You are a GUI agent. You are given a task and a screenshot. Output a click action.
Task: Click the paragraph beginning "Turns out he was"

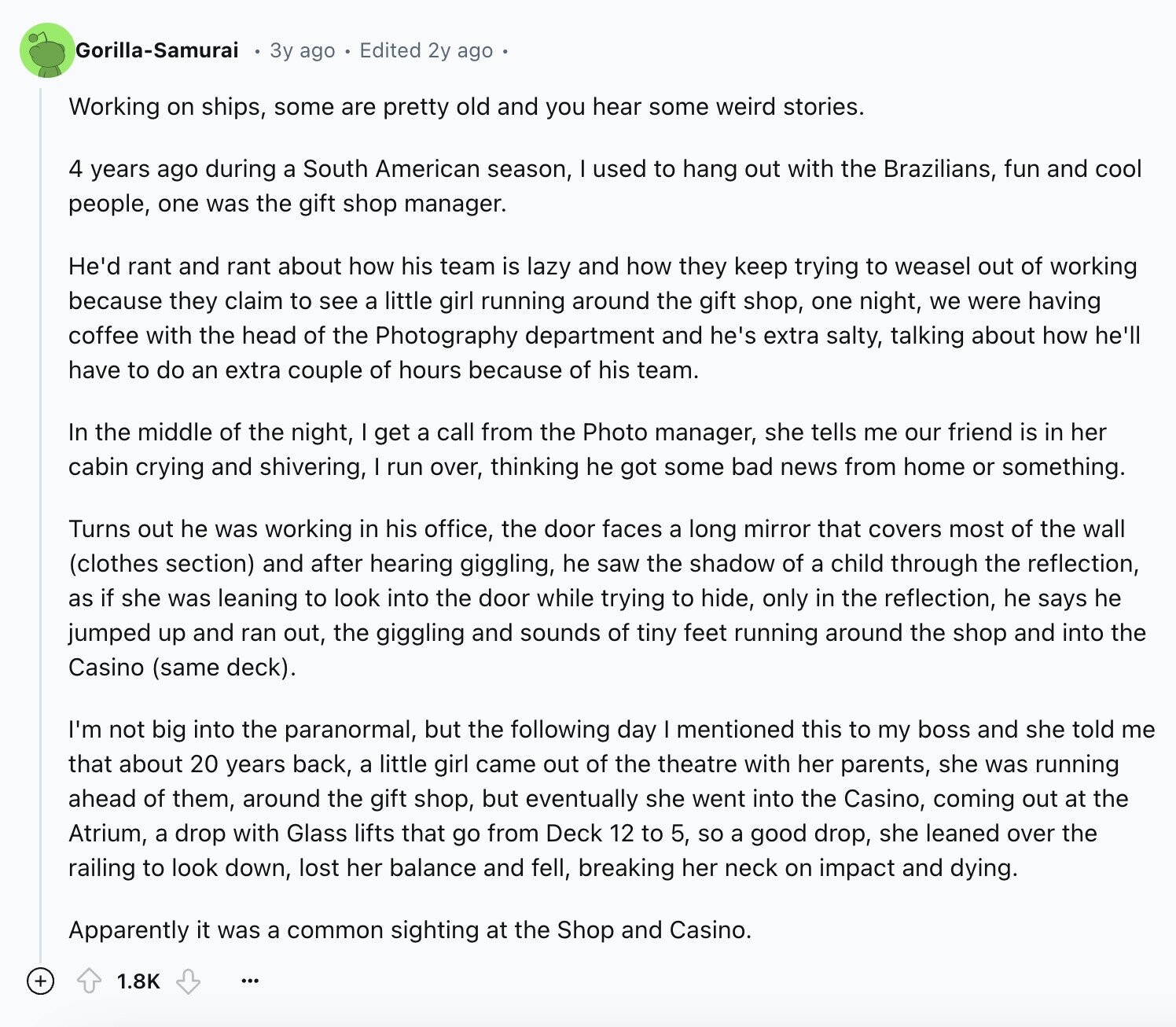607,598
